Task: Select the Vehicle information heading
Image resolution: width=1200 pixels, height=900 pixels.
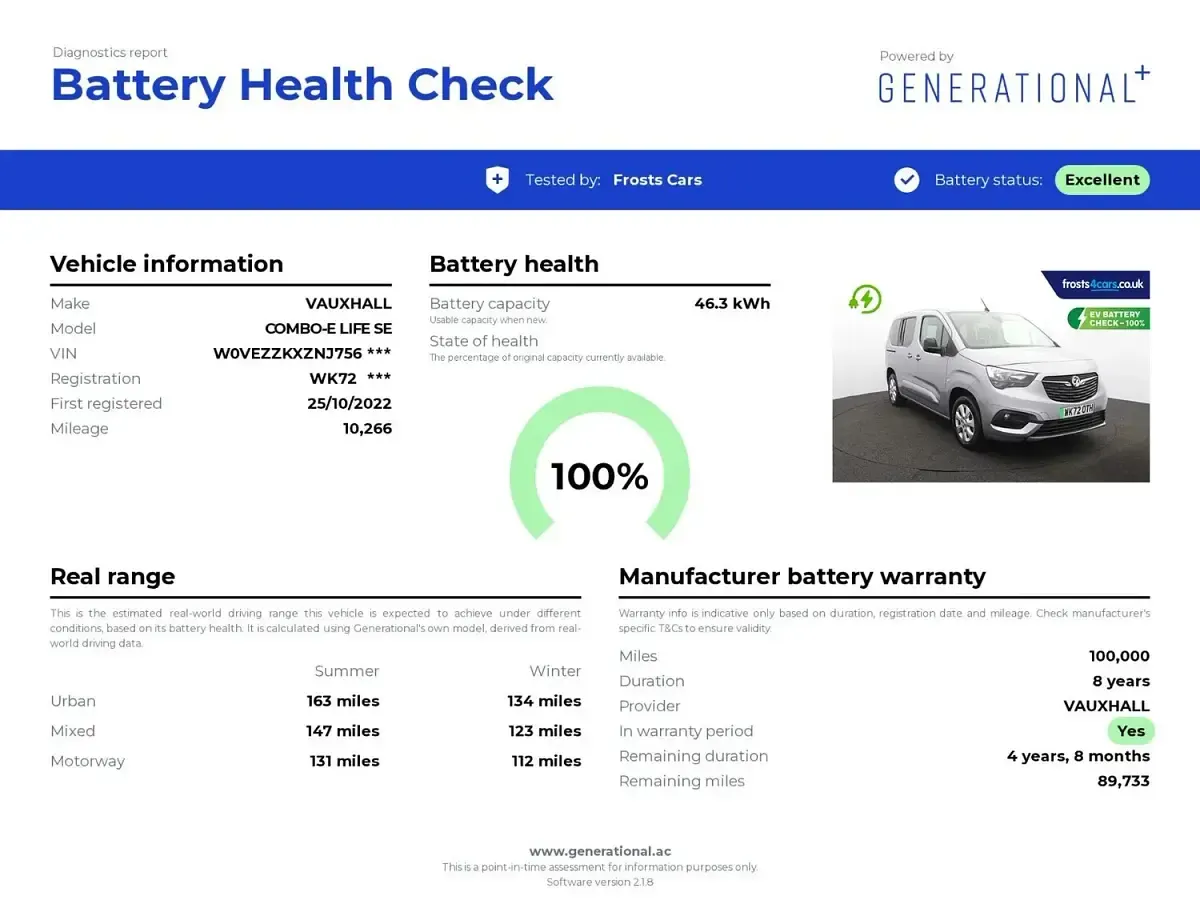Action: click(x=167, y=264)
